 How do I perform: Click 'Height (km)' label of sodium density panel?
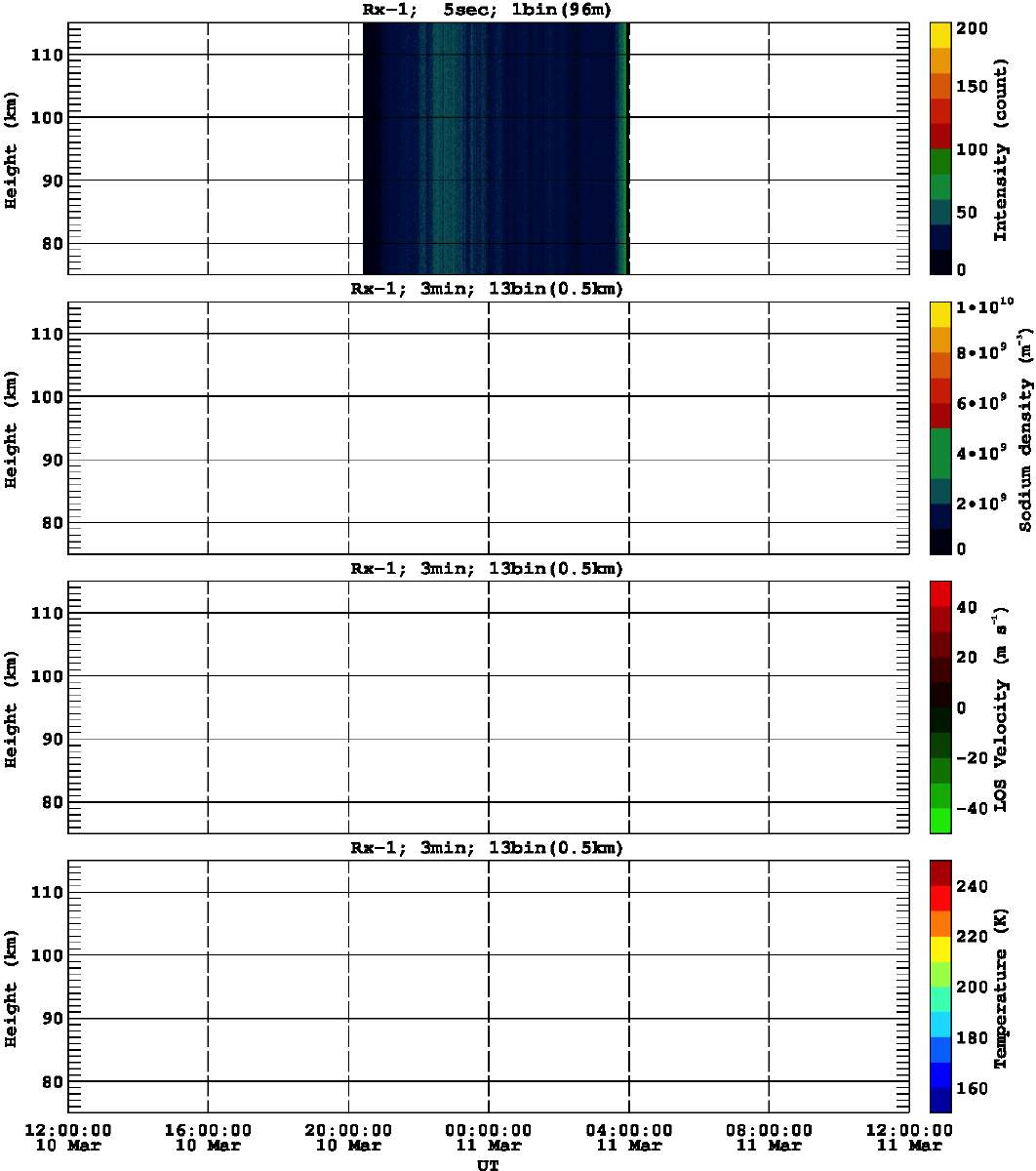tap(12, 427)
